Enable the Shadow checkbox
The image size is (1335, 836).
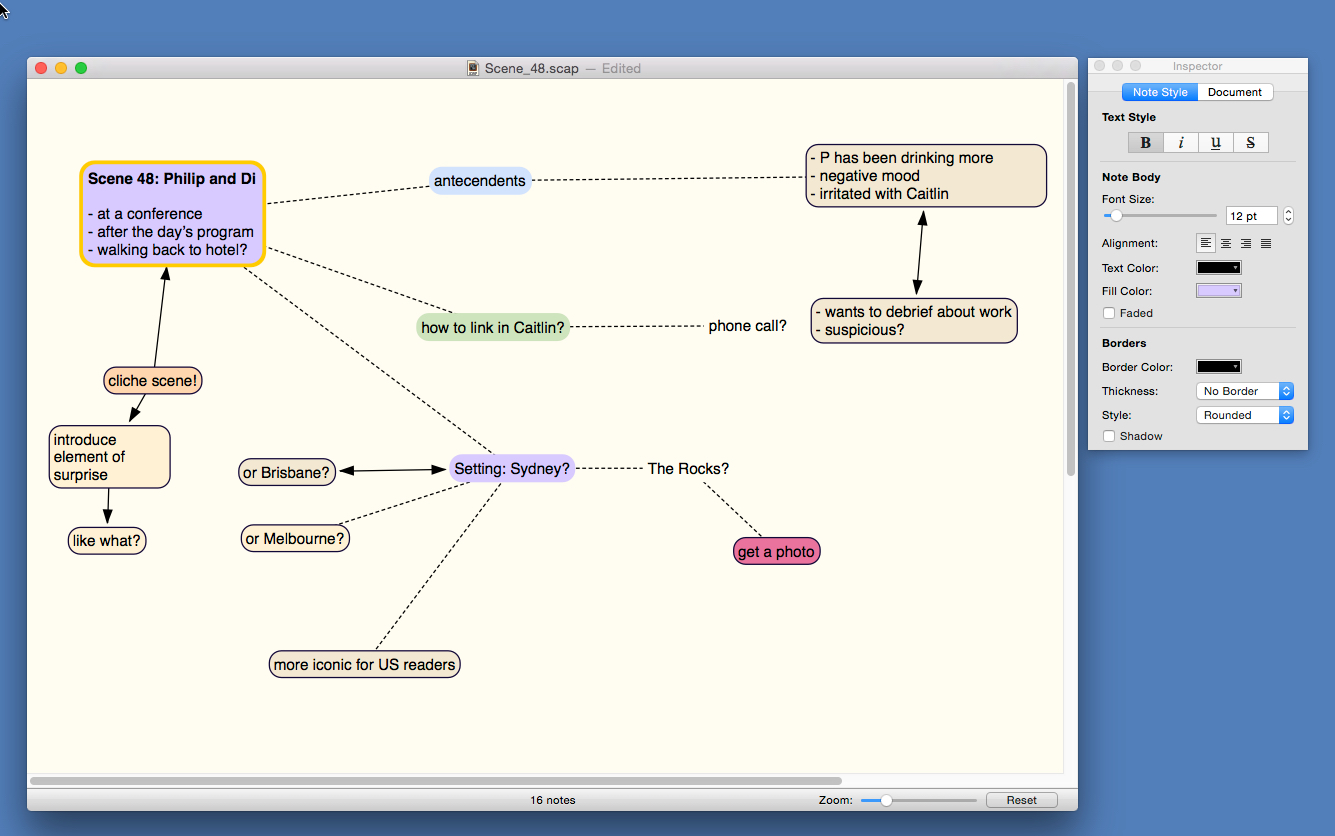point(1109,436)
